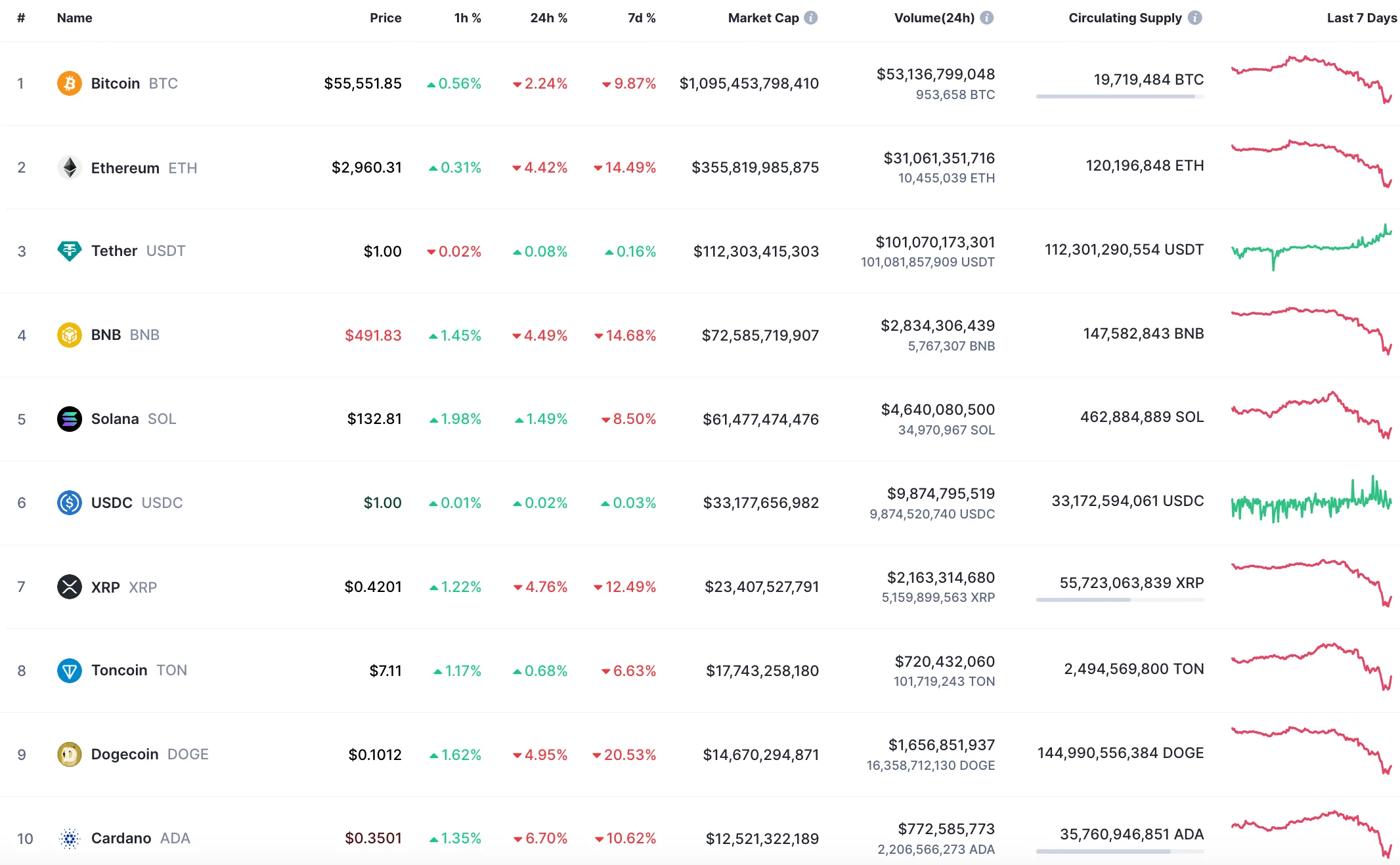Click the Volume(24h) info icon
Viewport: 1400px width, 865px height.
pyautogui.click(x=986, y=18)
